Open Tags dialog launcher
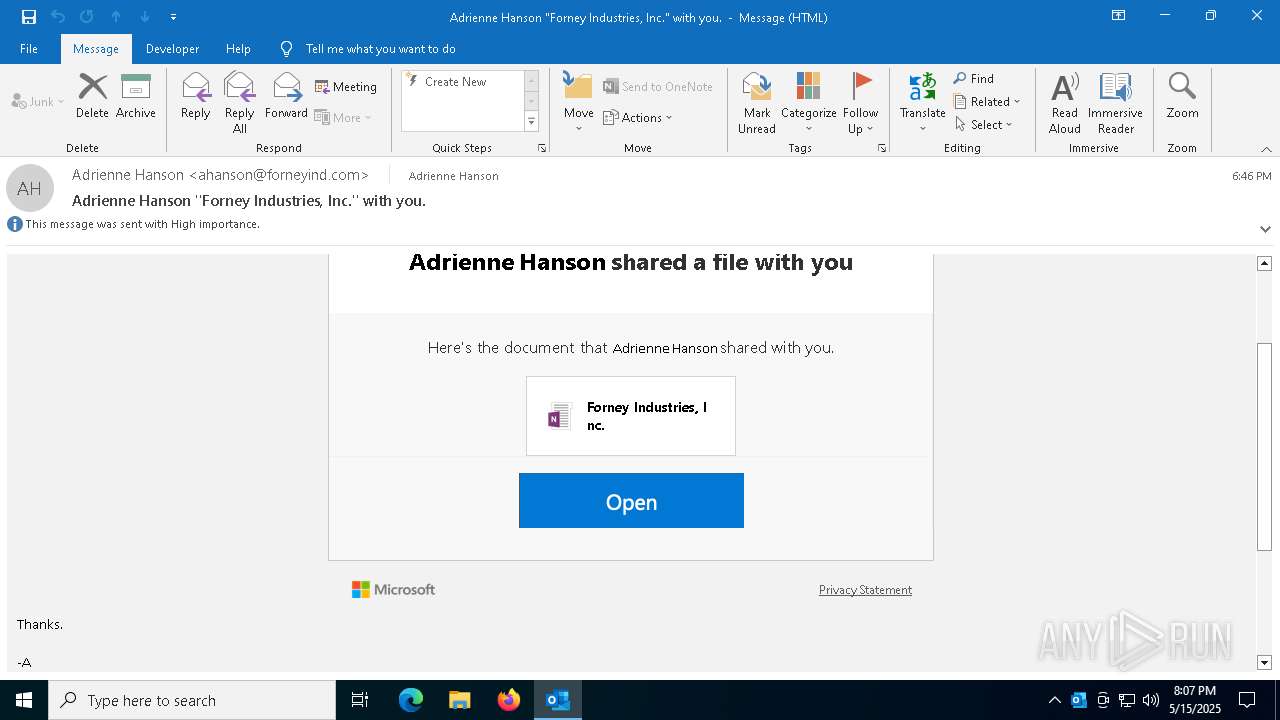 (882, 148)
